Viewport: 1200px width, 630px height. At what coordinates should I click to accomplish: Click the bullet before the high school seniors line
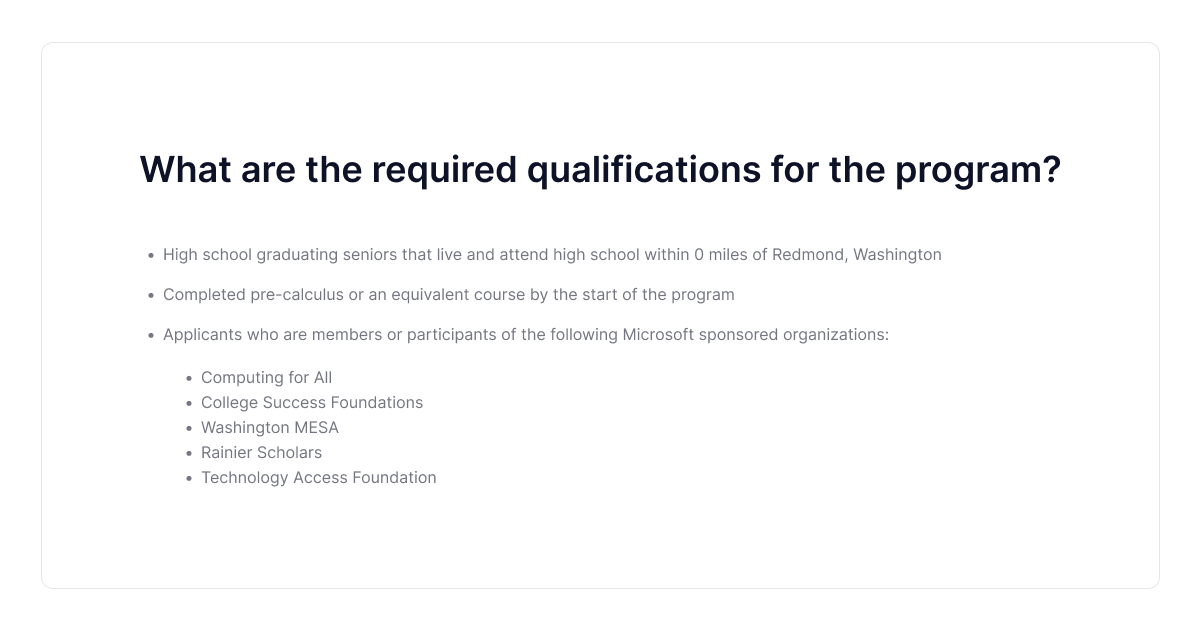pyautogui.click(x=150, y=255)
